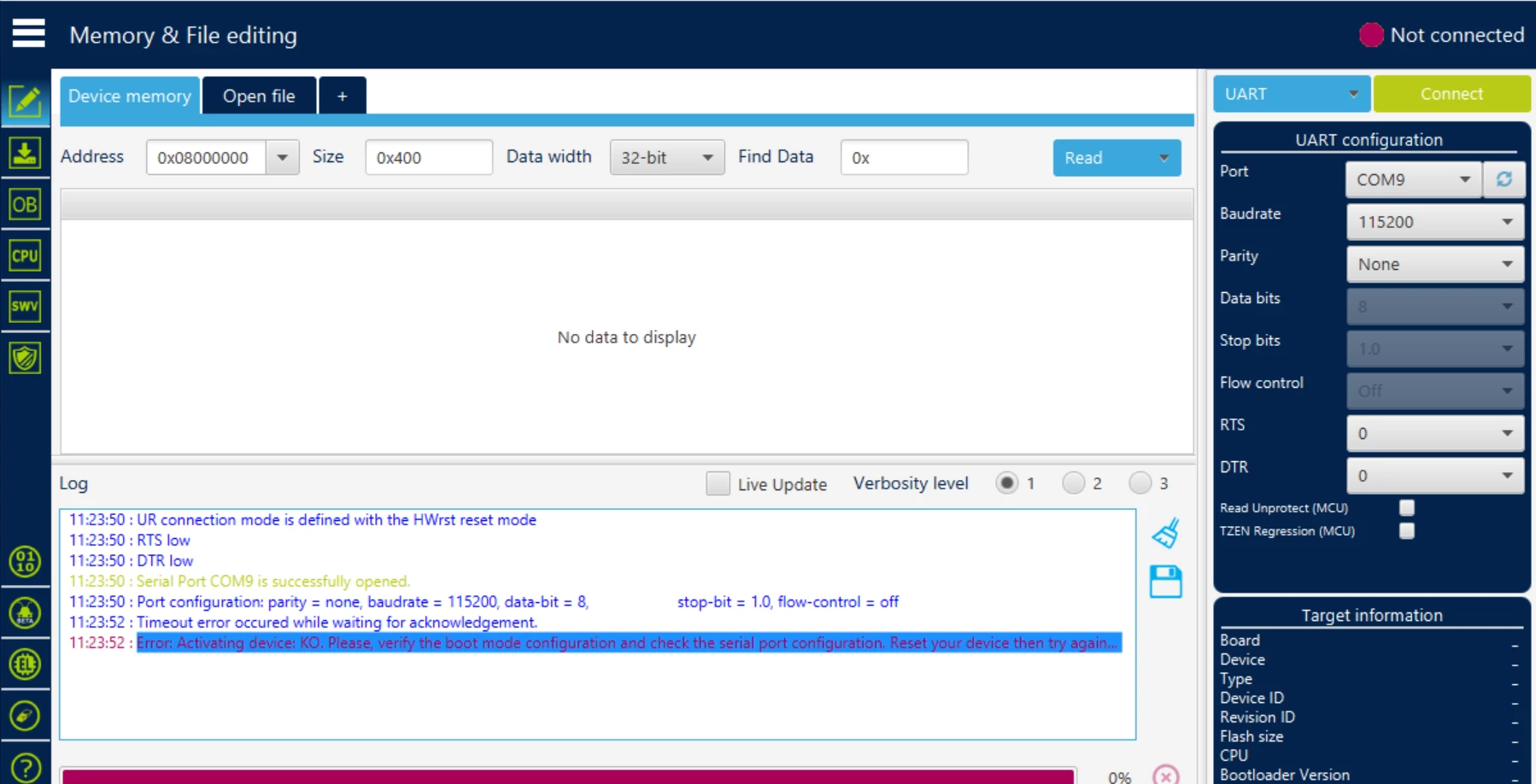
Task: Click the red Not connected status indicator
Action: coord(1370,35)
